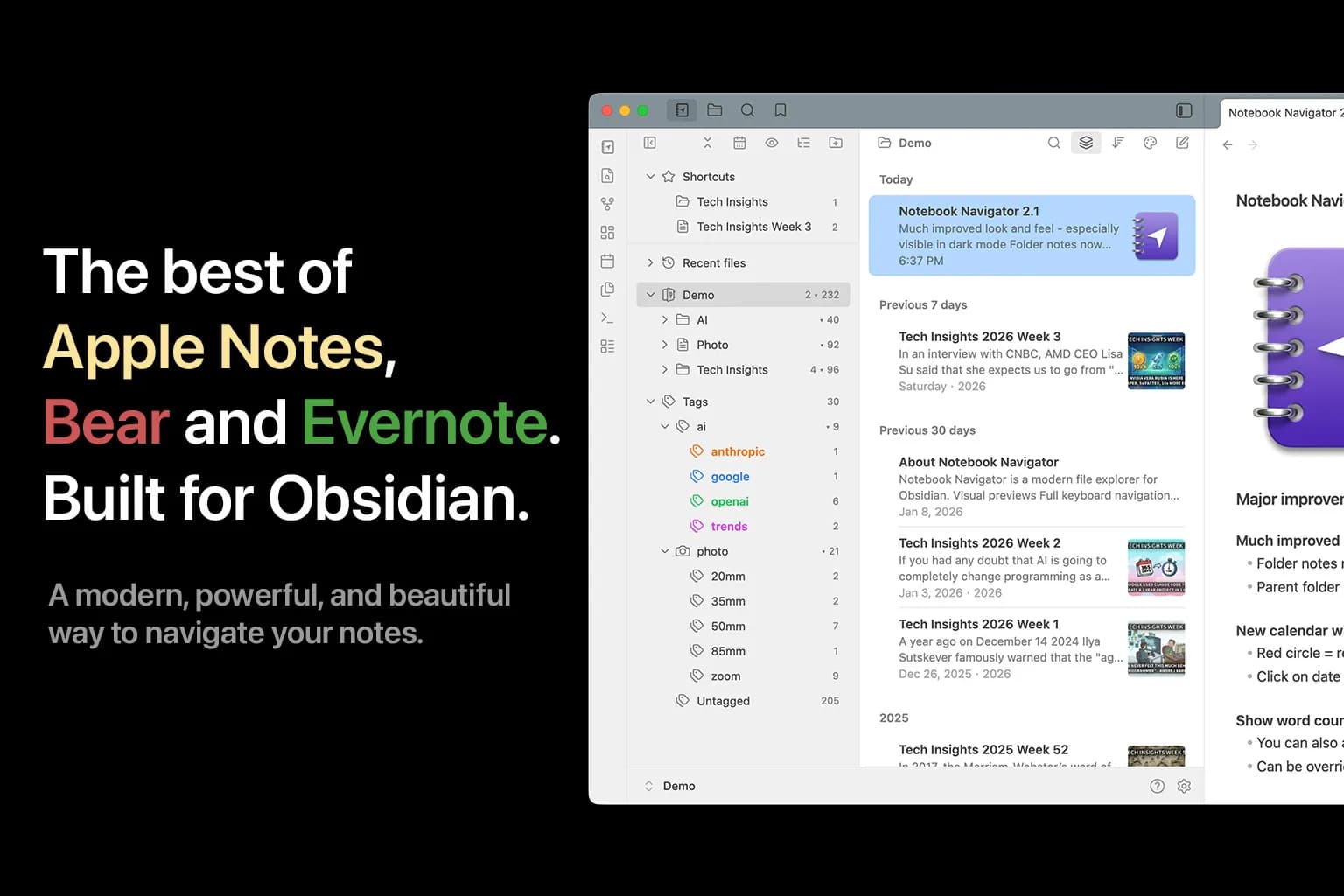Screen dimensions: 1344x896
Task: Create a new note with the compose icon
Action: coord(1182,143)
